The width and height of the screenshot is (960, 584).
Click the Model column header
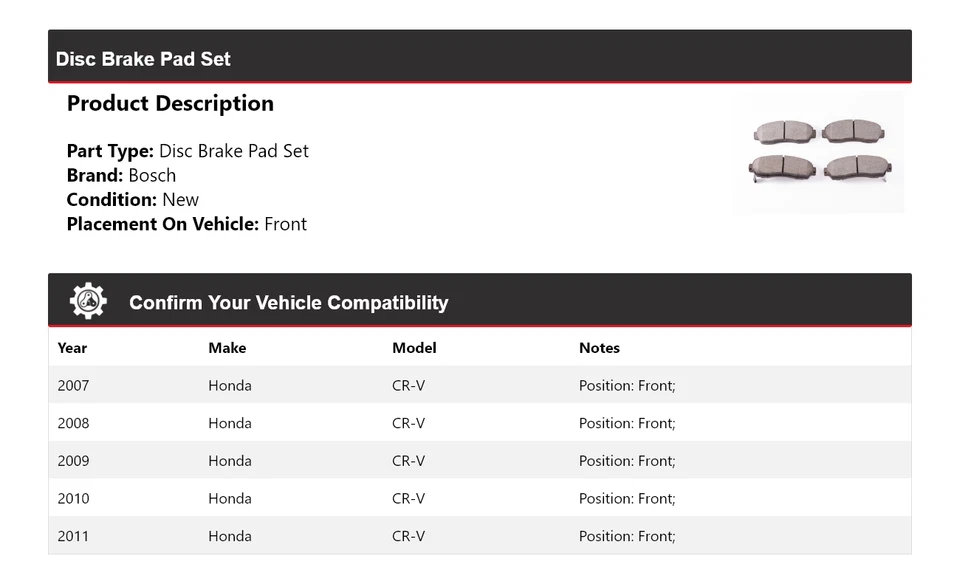(414, 348)
